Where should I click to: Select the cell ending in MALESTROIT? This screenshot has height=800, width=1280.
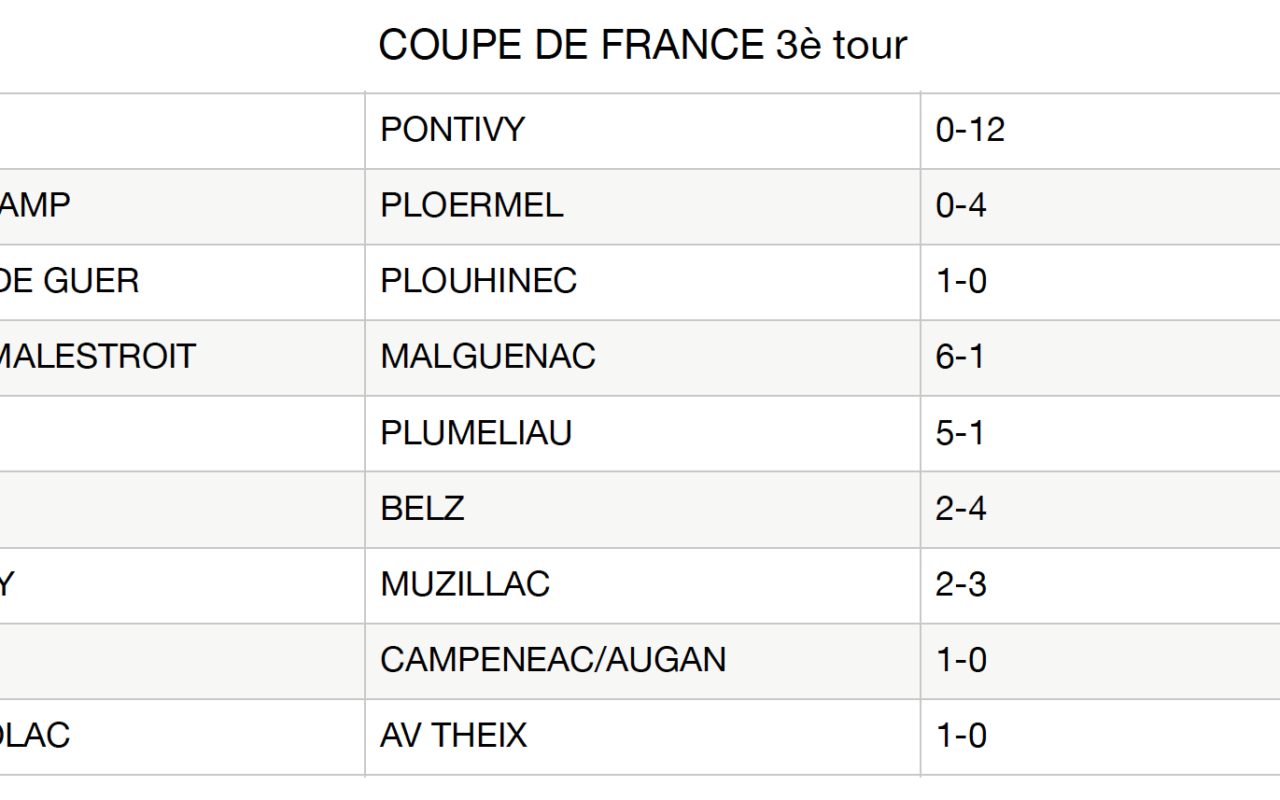[x=98, y=357]
